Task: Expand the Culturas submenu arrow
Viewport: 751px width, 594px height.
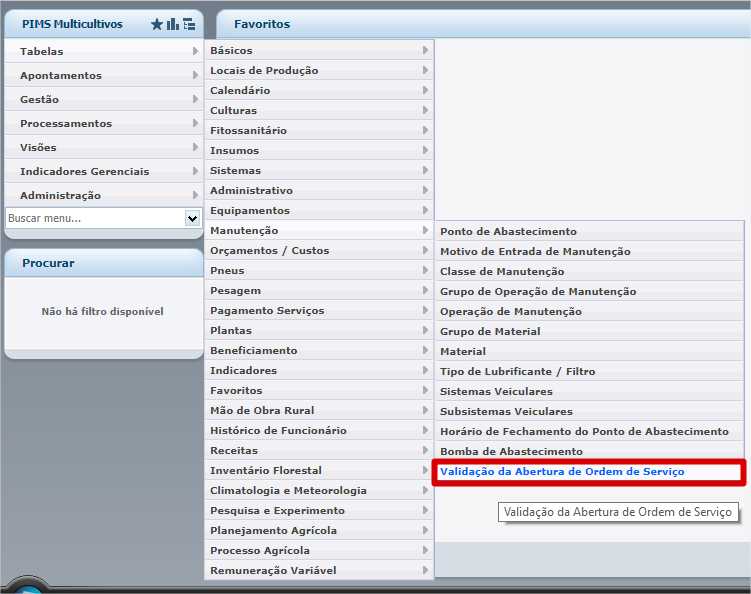Action: tap(425, 110)
